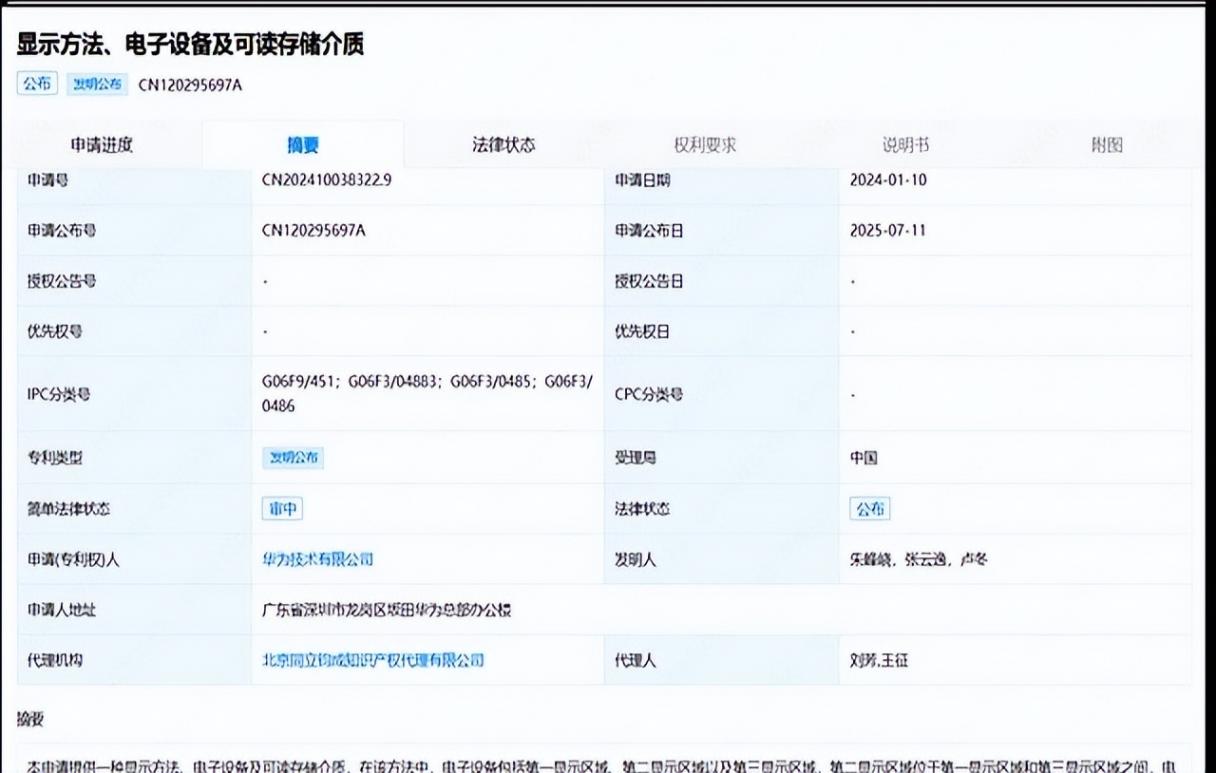The height and width of the screenshot is (773, 1216).
Task: Open the 说明书 tab
Action: (x=905, y=145)
